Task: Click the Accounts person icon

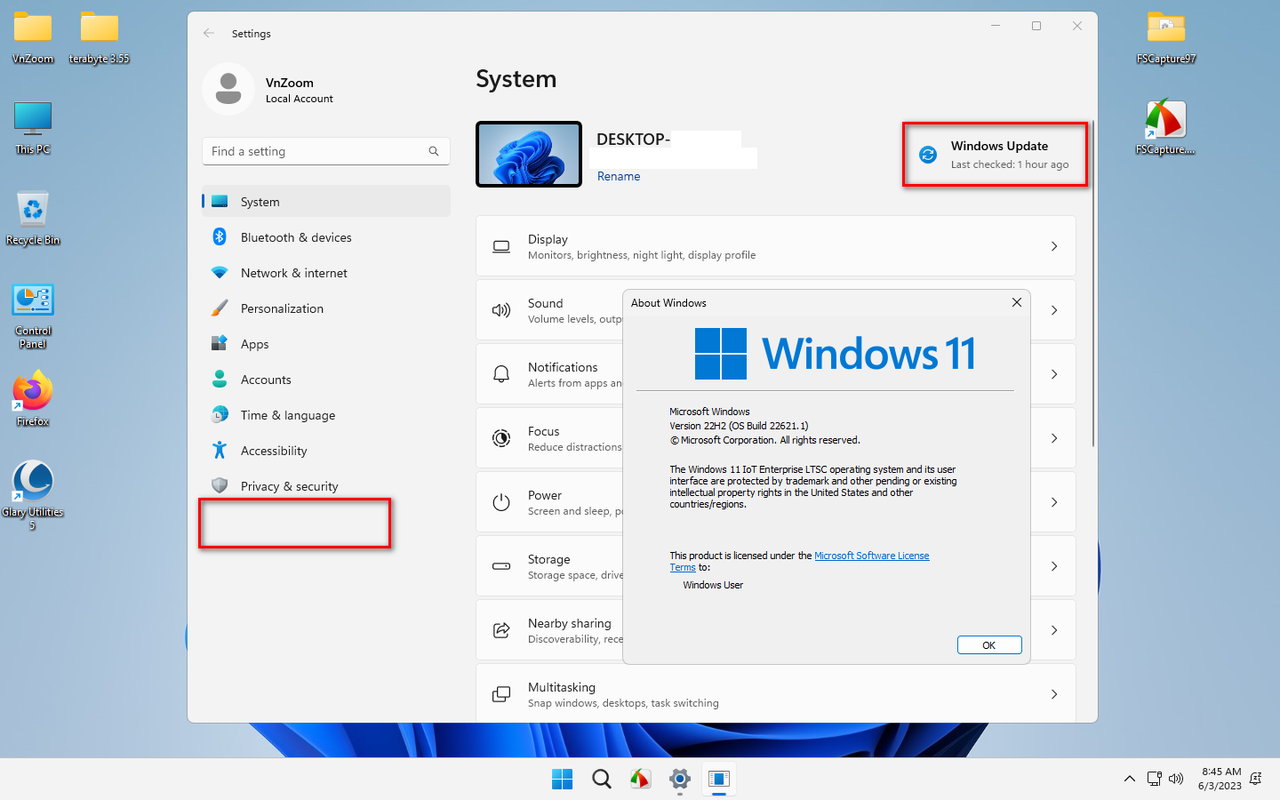Action: [220, 379]
